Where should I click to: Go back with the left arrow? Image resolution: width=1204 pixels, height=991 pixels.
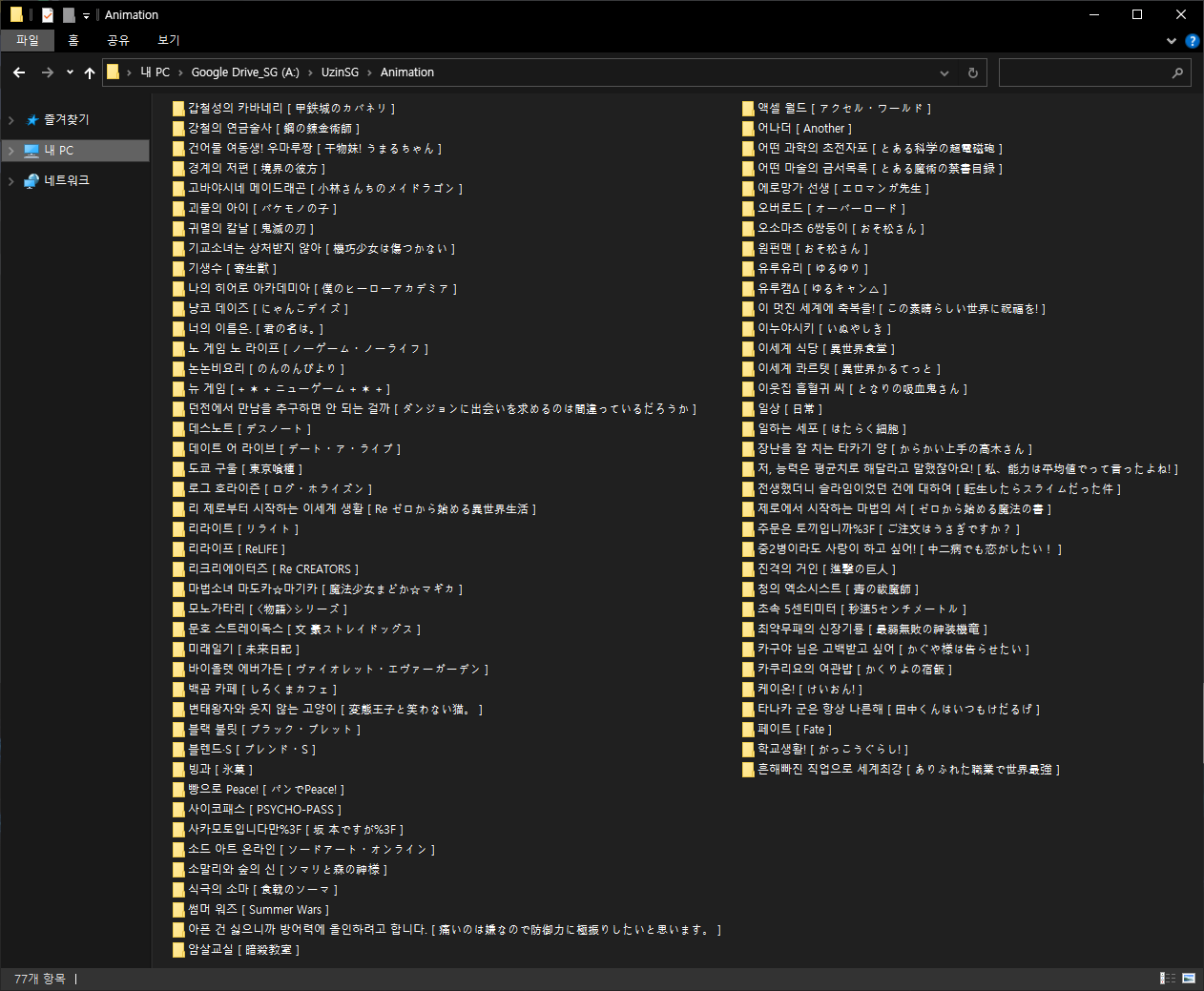coord(19,72)
